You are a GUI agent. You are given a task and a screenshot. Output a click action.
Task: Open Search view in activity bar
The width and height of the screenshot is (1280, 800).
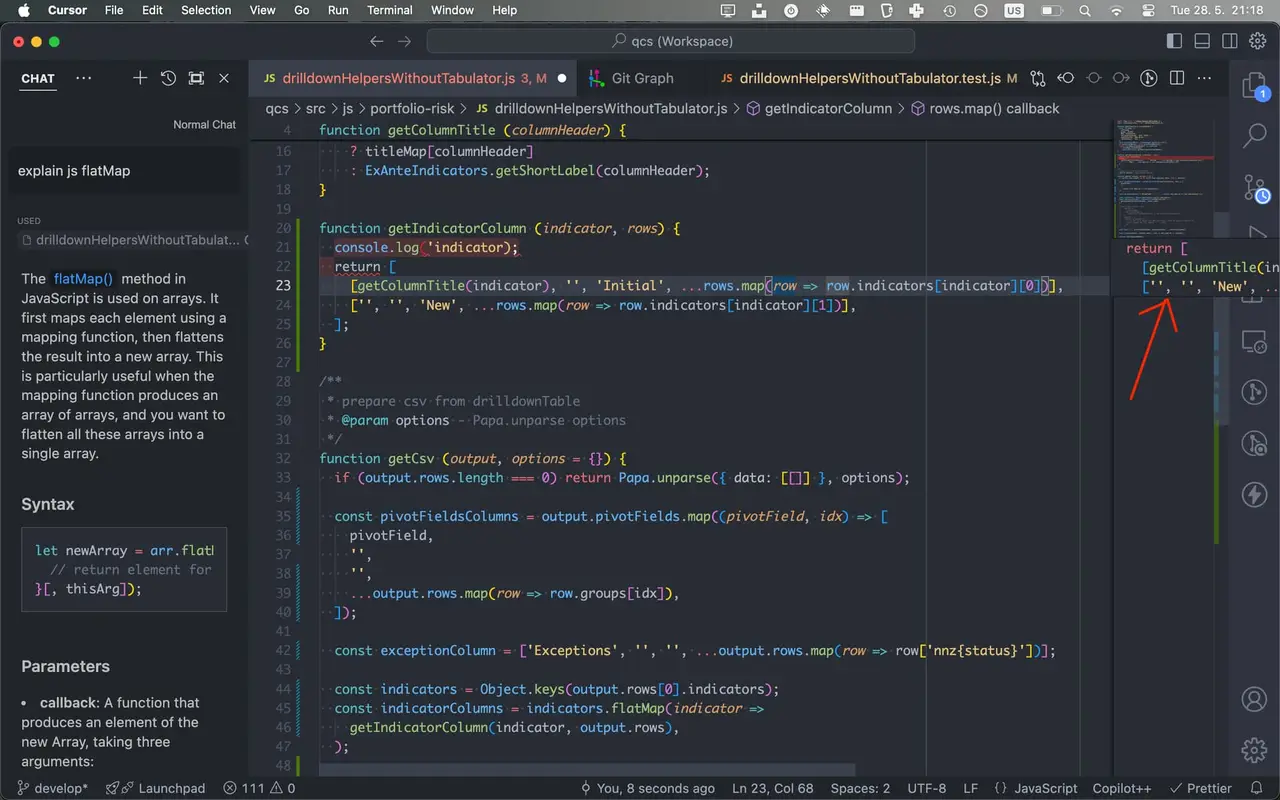[1255, 136]
